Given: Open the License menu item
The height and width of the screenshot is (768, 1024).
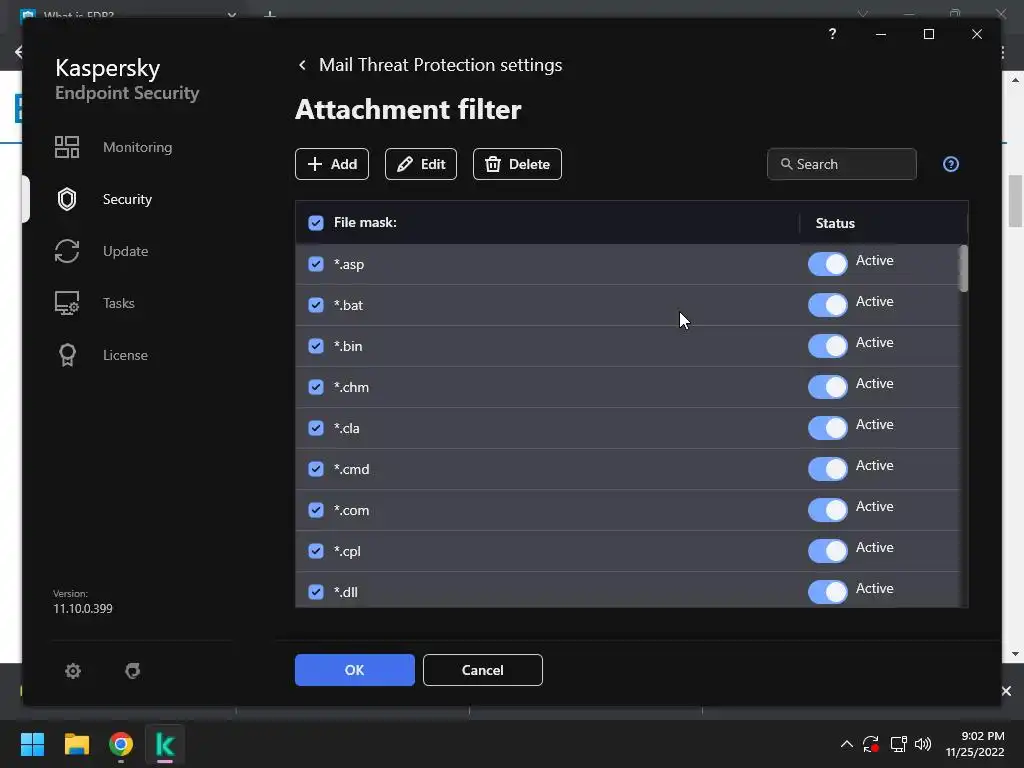Looking at the screenshot, I should pyautogui.click(x=125, y=355).
